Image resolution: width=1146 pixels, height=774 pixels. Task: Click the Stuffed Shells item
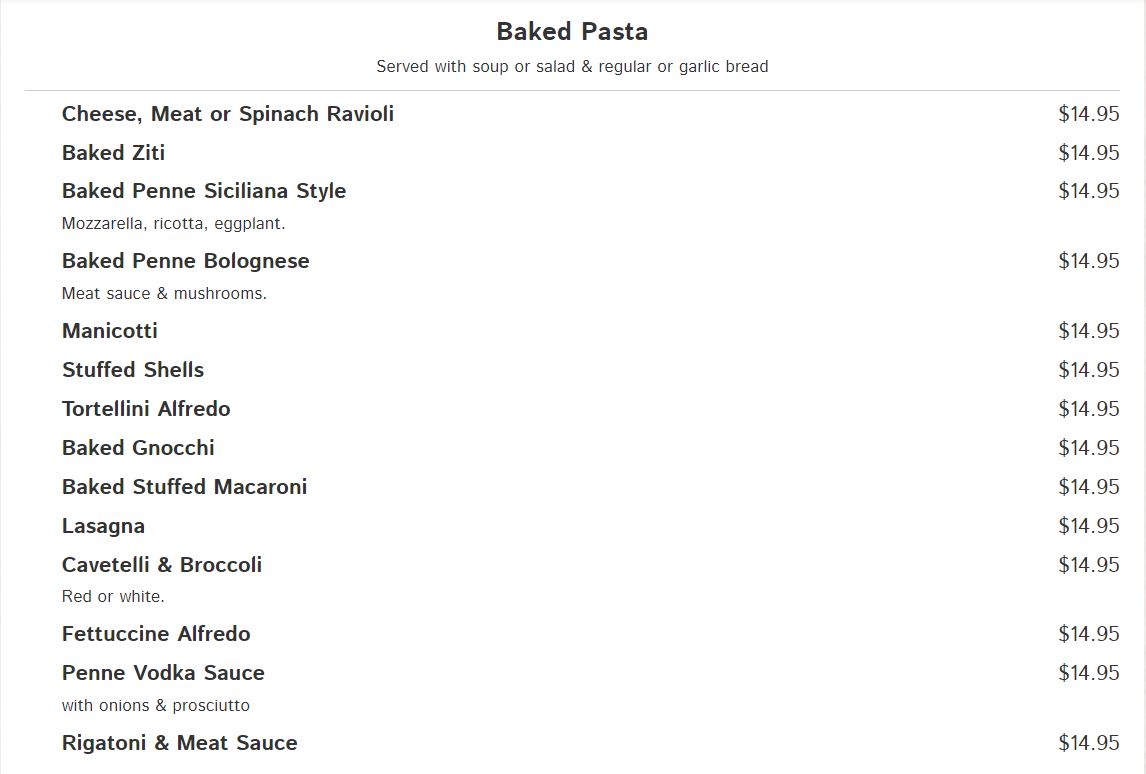pos(133,370)
